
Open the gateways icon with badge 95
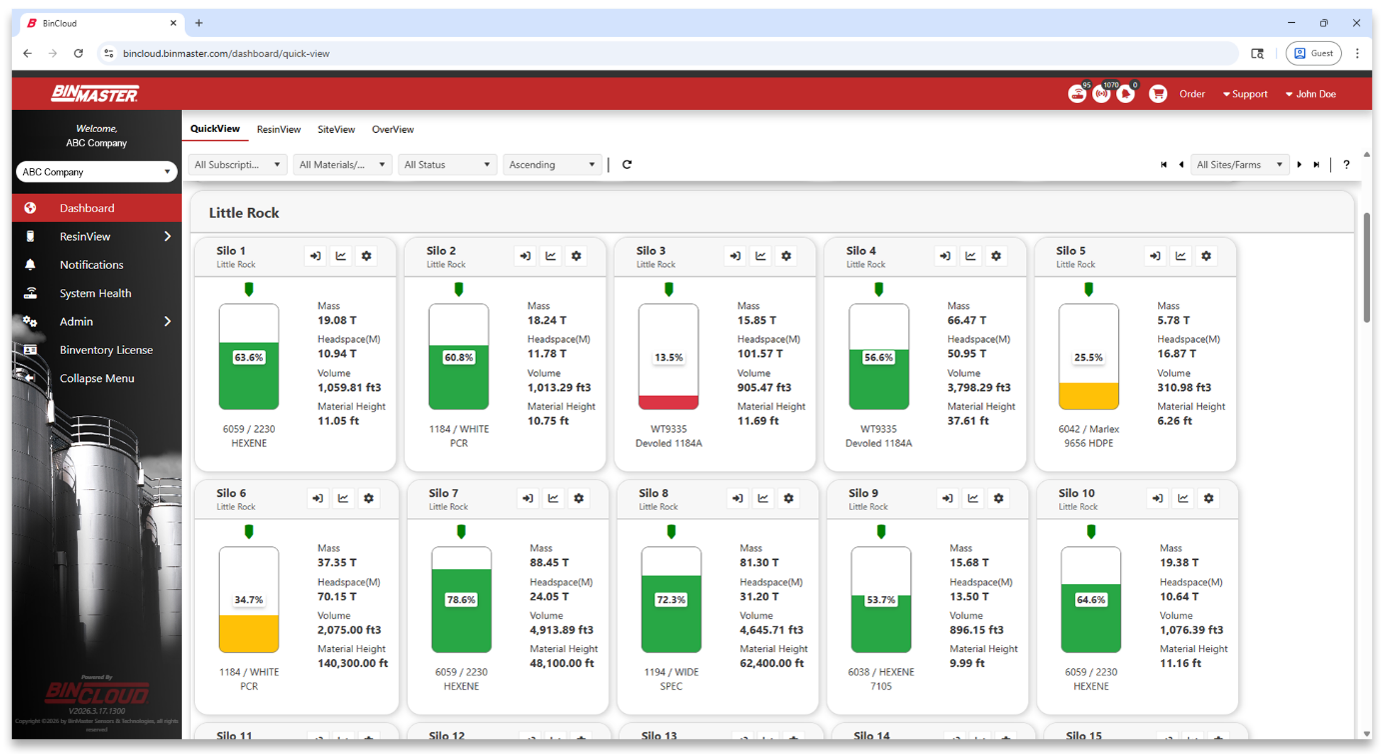pos(1077,94)
